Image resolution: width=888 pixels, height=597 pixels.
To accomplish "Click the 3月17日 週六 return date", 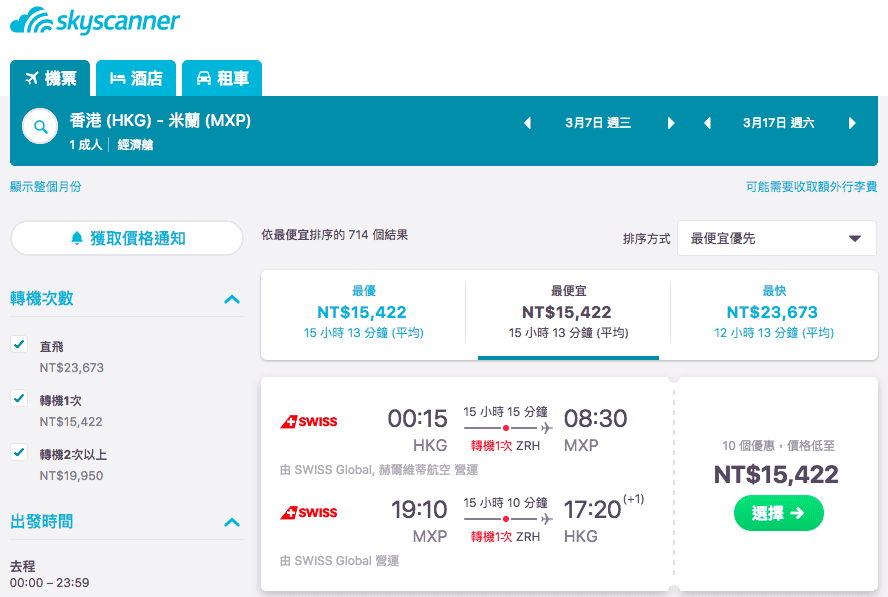I will pos(779,123).
